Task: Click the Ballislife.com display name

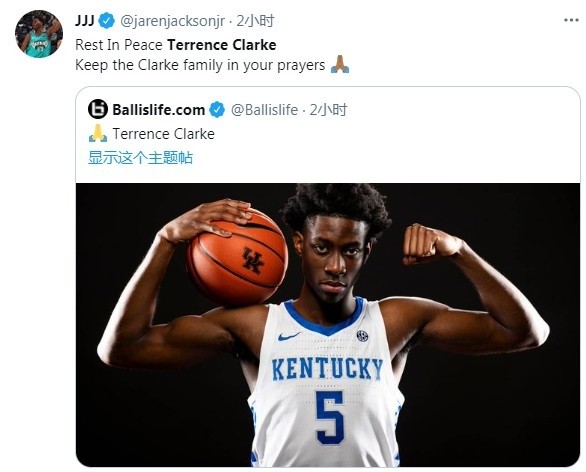Action: coord(158,110)
